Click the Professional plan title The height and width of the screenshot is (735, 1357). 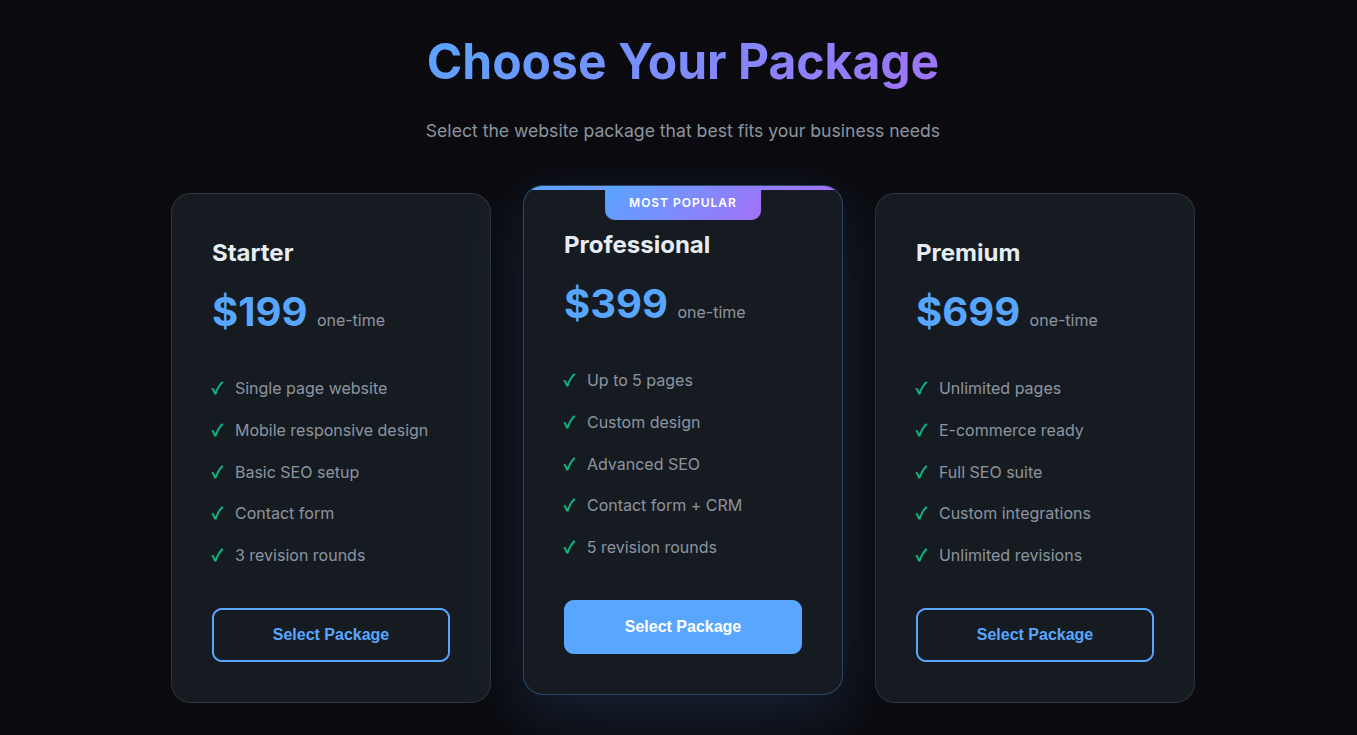(637, 244)
